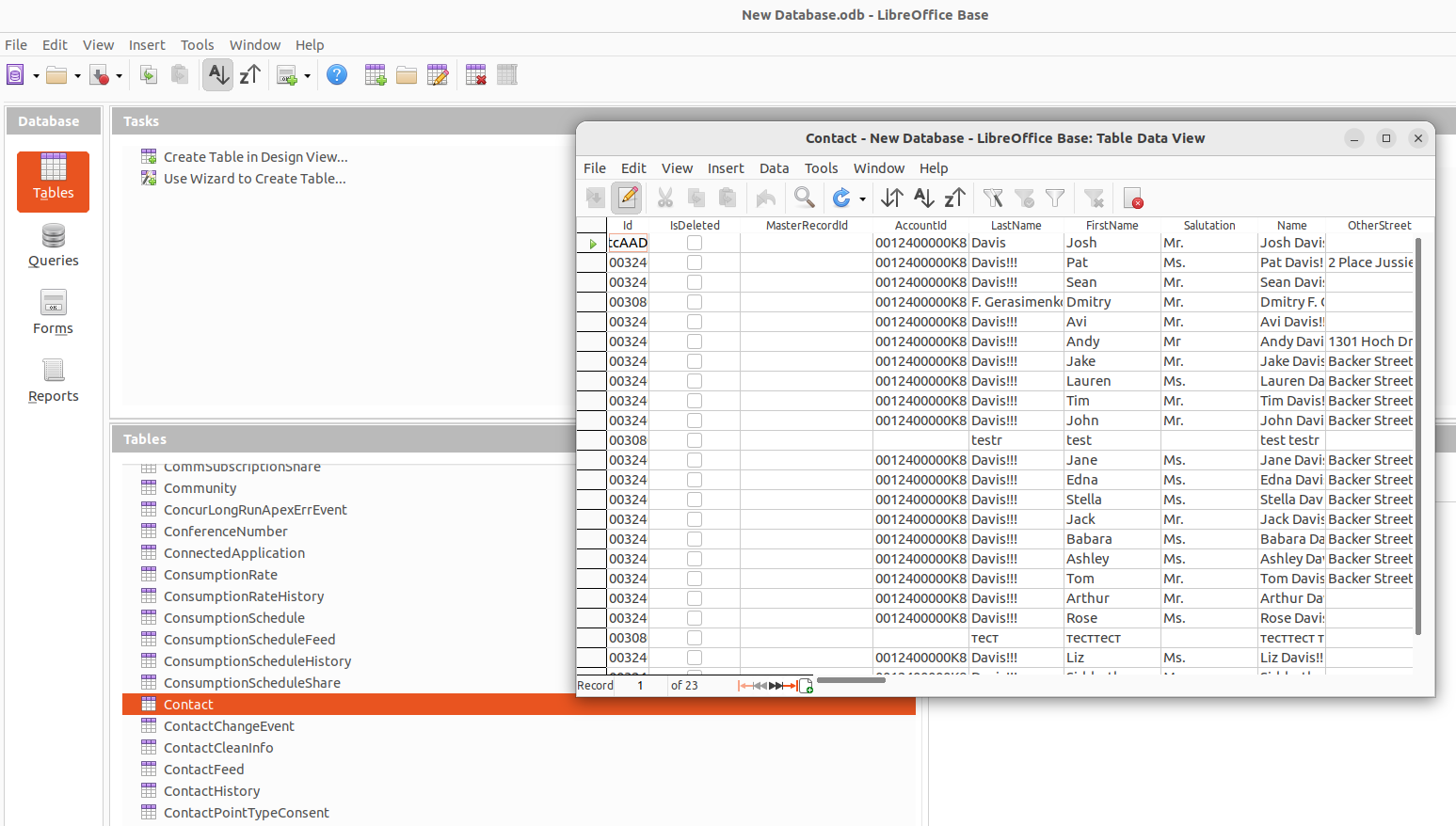Image resolution: width=1456 pixels, height=826 pixels.
Task: Click the LastName column header
Action: [1016, 226]
